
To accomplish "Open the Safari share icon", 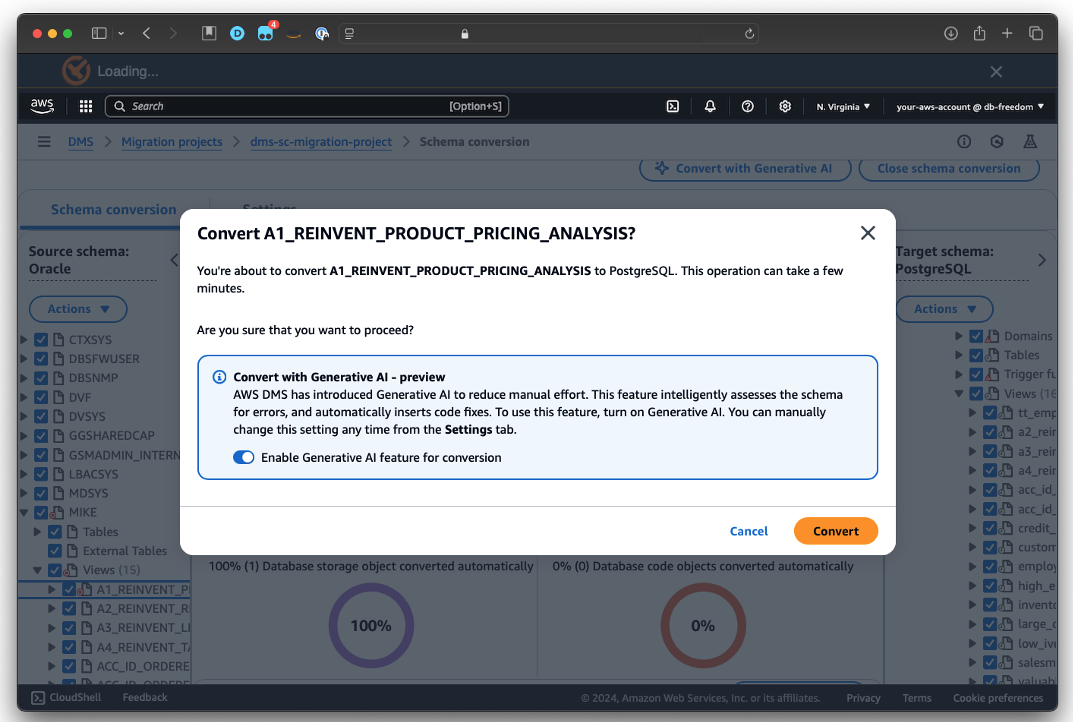I will (x=979, y=33).
